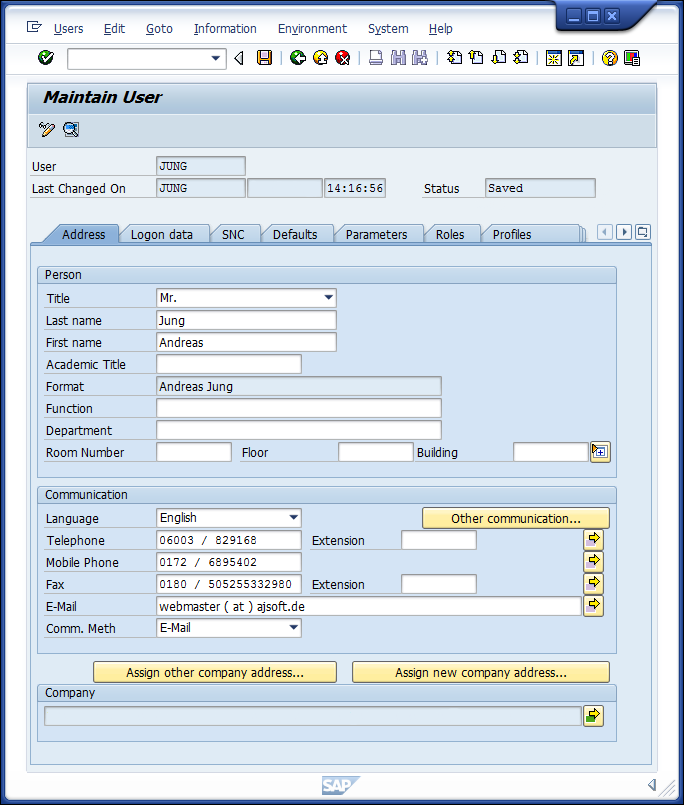Open the Language dropdown showing English
Screen dimensions: 684x805
coord(294,518)
